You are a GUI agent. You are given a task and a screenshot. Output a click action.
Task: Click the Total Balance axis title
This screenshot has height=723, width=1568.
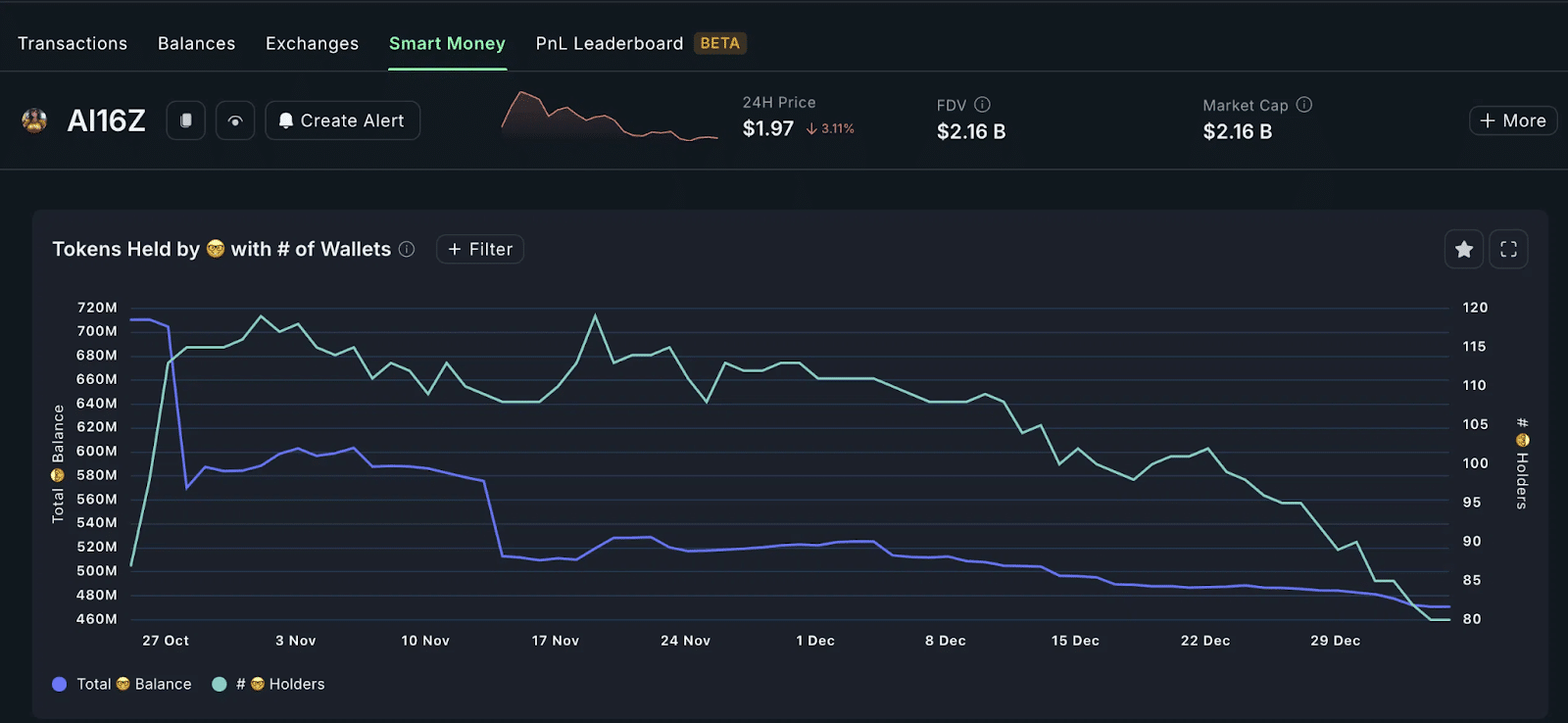(58, 463)
